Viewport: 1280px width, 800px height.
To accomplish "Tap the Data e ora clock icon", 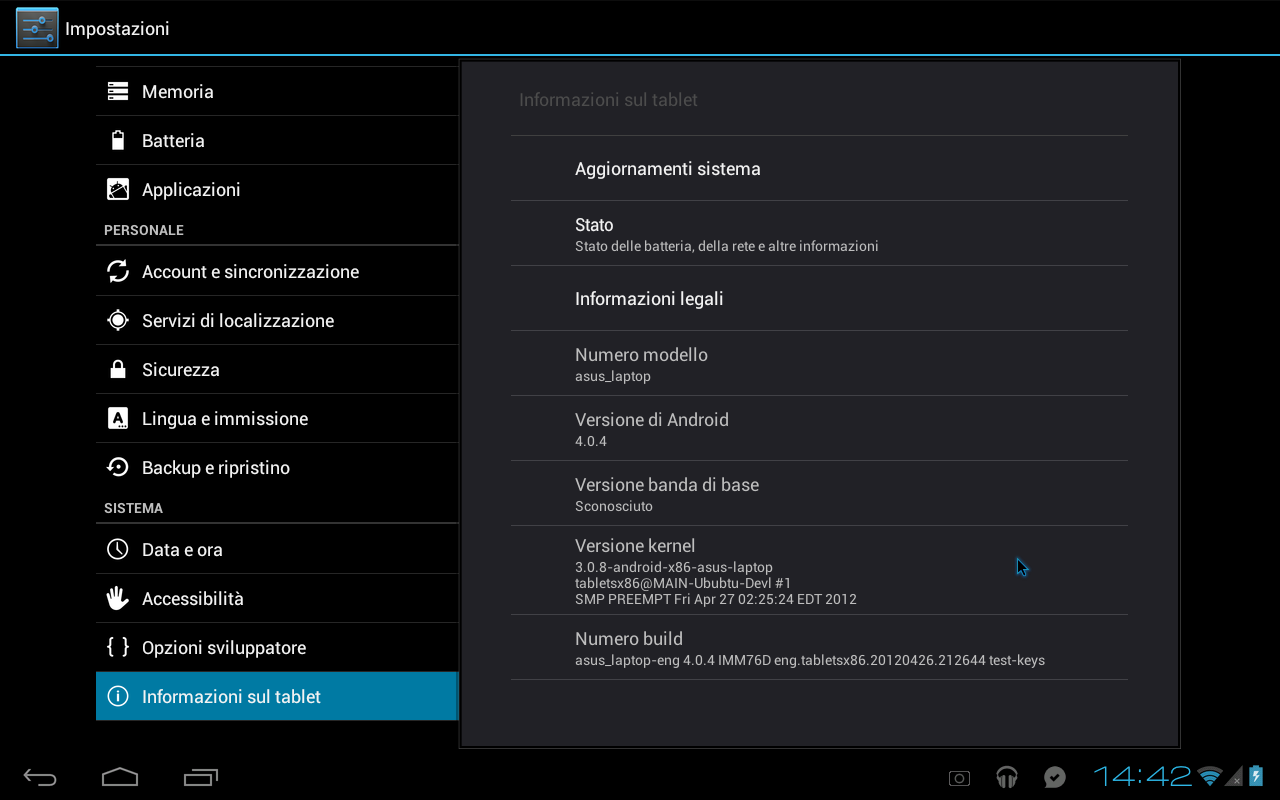I will pyautogui.click(x=117, y=549).
